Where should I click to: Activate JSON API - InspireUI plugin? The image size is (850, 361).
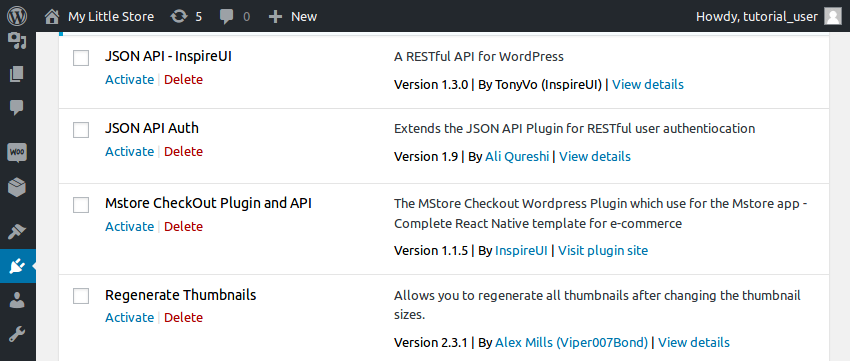point(130,80)
